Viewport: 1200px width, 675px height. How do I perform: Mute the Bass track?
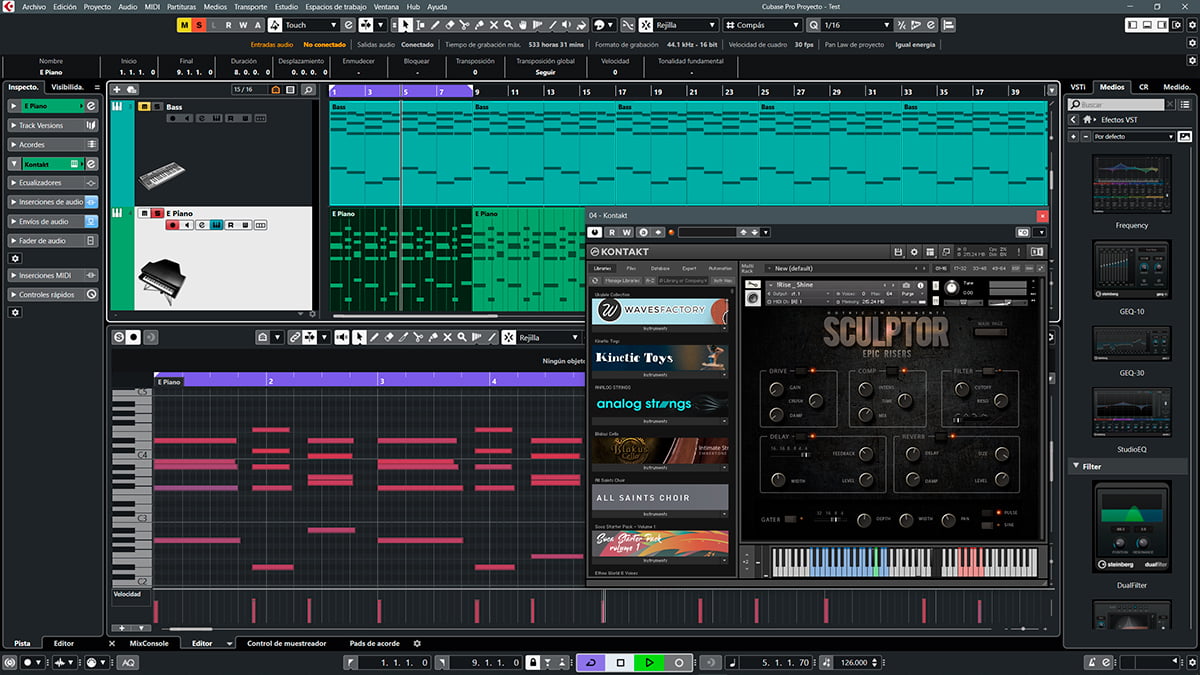click(144, 106)
